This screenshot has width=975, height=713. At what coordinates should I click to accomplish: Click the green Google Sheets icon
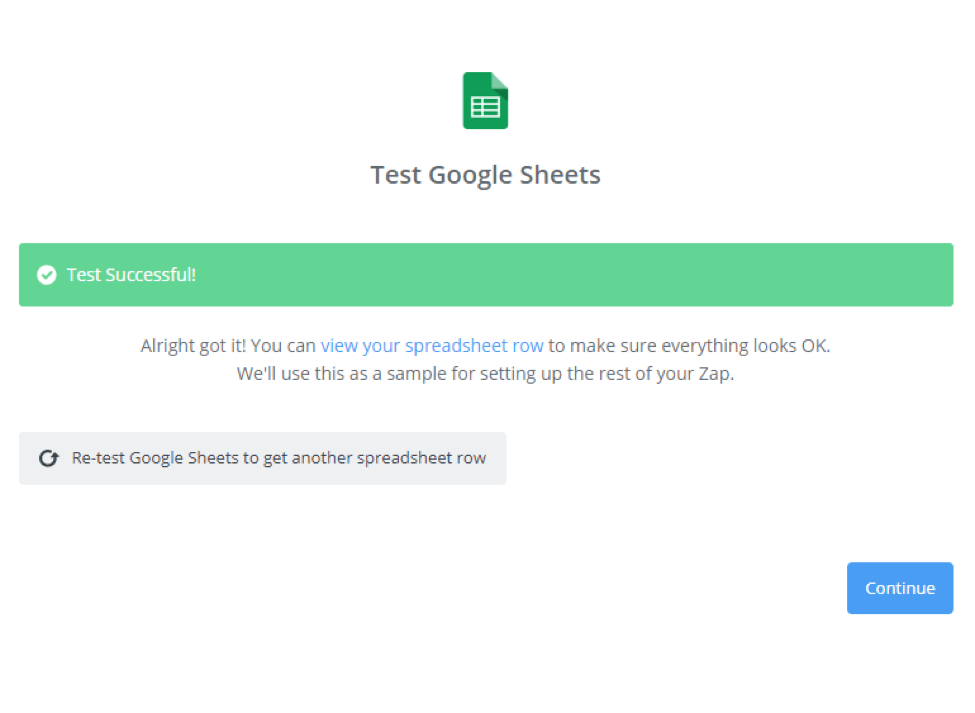tap(485, 101)
